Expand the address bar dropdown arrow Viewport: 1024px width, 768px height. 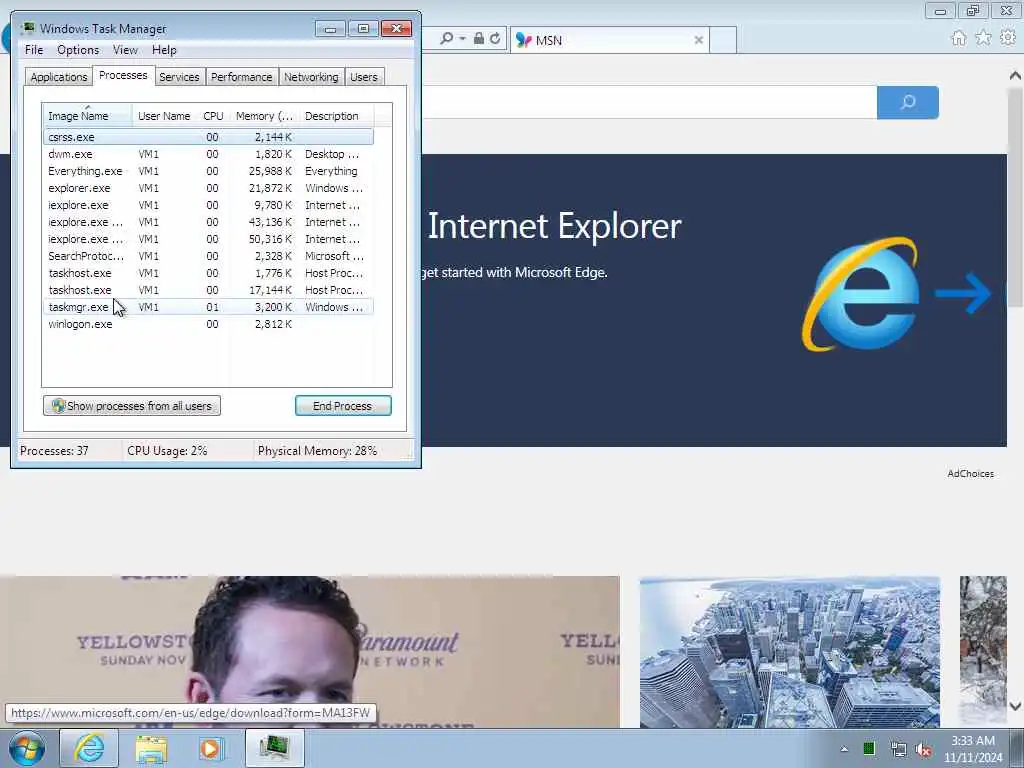click(462, 39)
